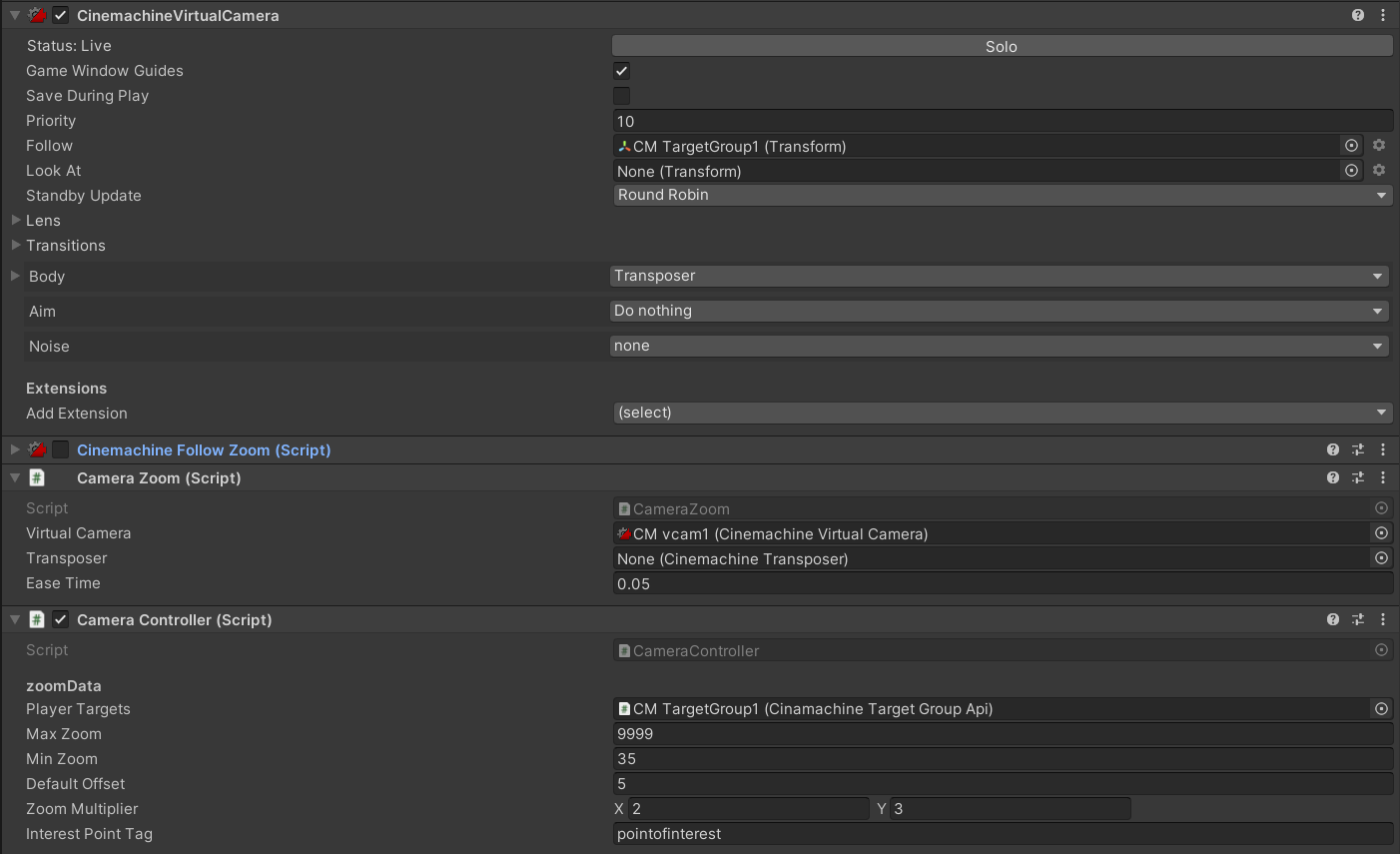Click Camera Controller script icon
The image size is (1400, 854).
click(37, 619)
